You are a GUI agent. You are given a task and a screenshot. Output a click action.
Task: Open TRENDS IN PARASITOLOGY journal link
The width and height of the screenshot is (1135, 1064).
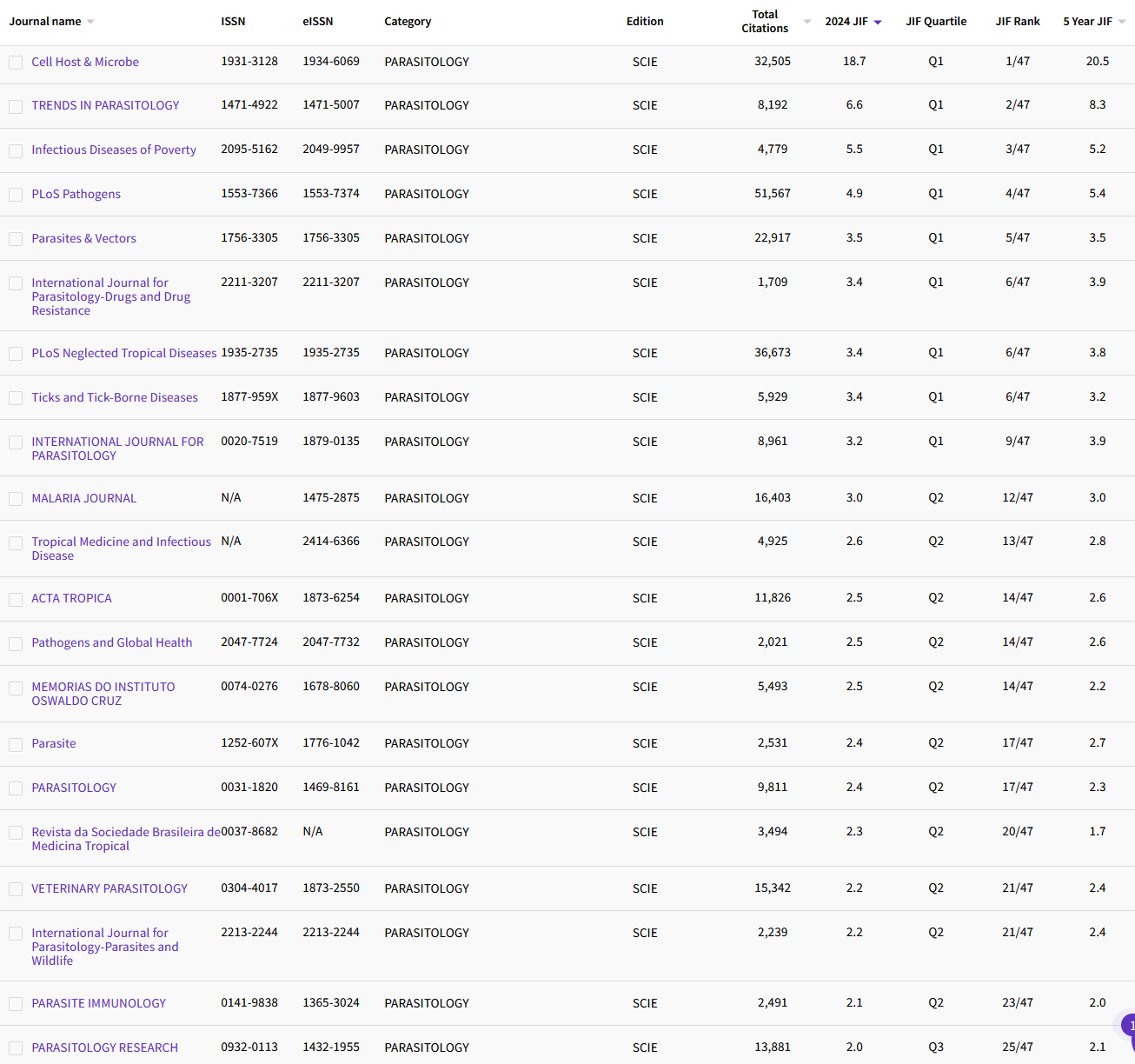(105, 105)
